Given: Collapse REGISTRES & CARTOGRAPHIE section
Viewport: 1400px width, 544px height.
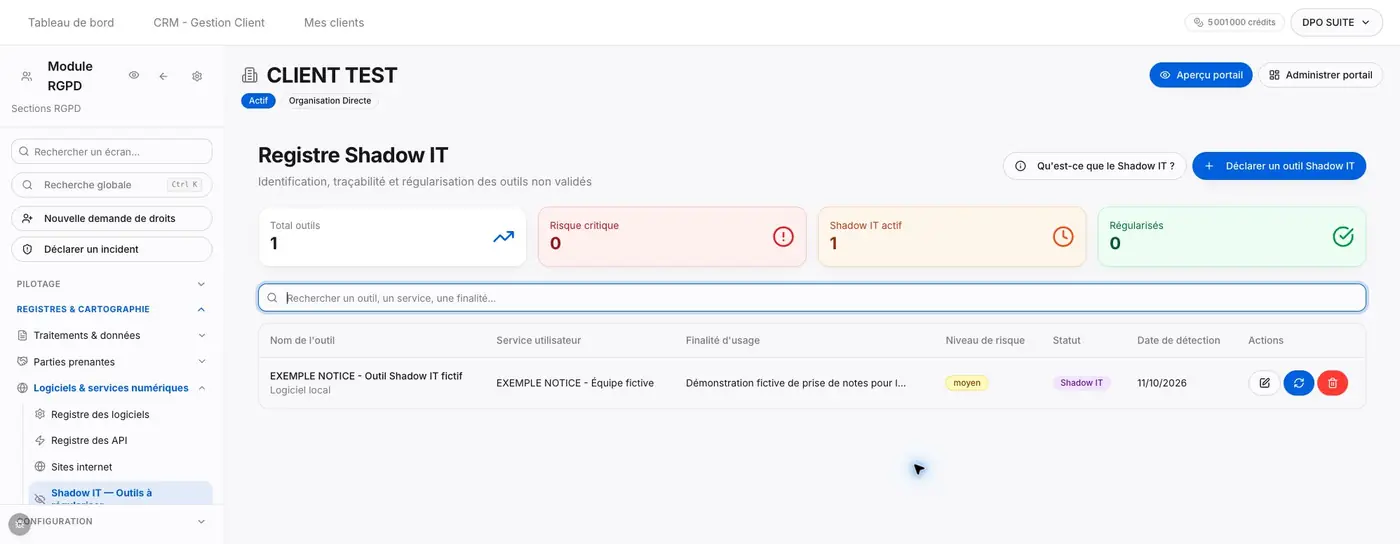Looking at the screenshot, I should pos(111,310).
